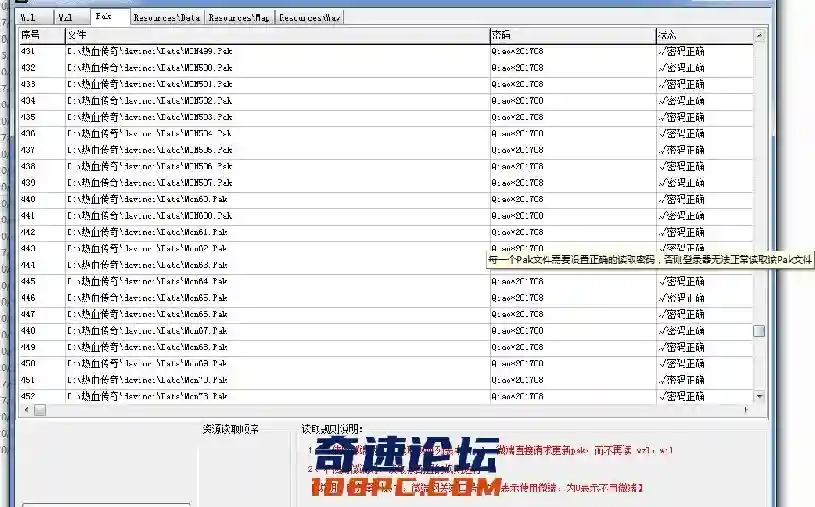Click the file path in row 439
This screenshot has height=507, width=815.
click(x=150, y=183)
